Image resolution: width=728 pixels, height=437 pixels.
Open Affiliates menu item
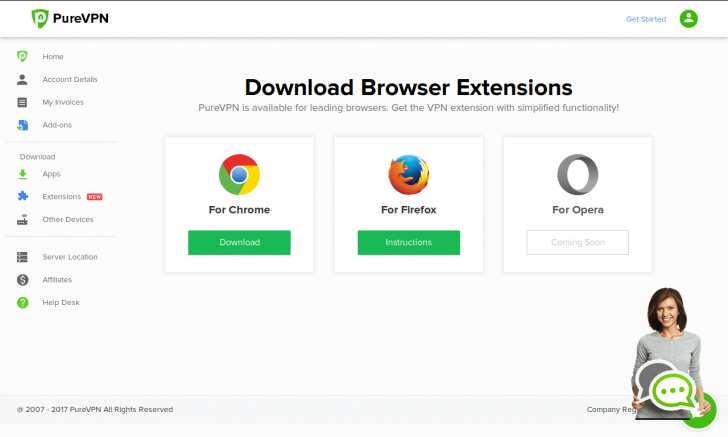[57, 280]
